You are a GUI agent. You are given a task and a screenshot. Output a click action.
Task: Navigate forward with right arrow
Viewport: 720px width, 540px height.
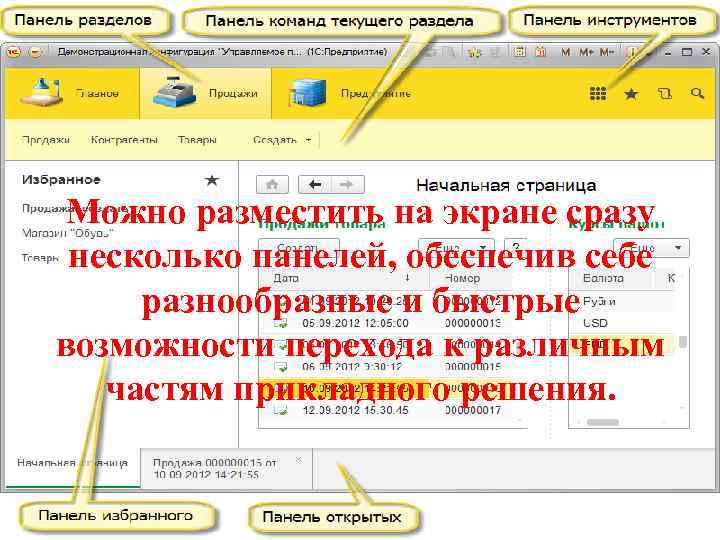click(x=348, y=185)
